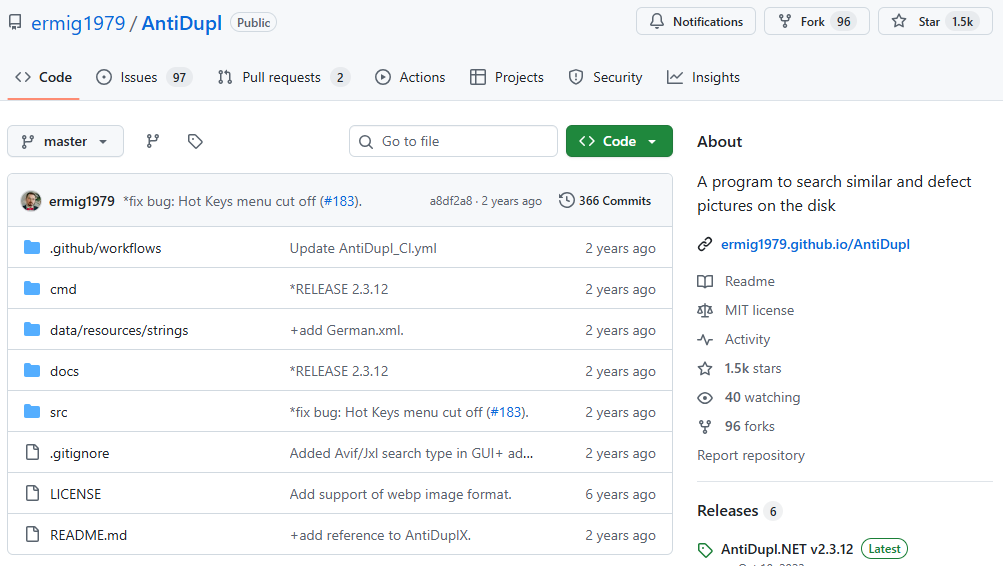This screenshot has width=1003, height=566.
Task: Click the Notifications bell button
Action: point(696,22)
